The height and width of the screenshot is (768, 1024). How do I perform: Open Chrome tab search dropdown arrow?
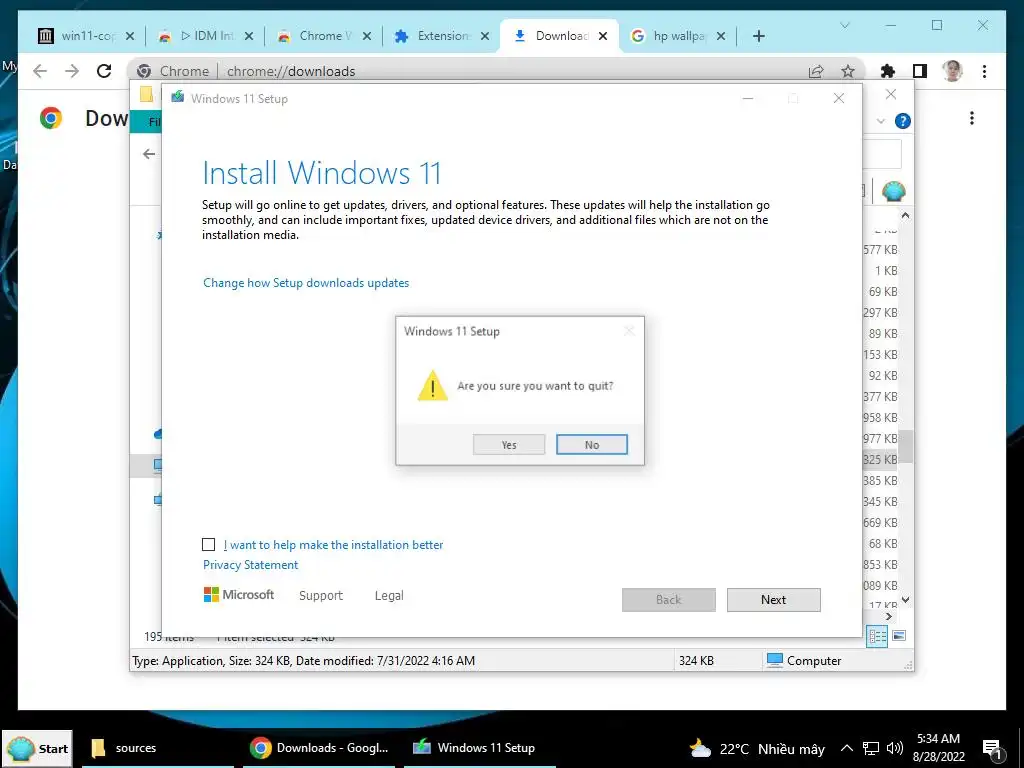(844, 25)
